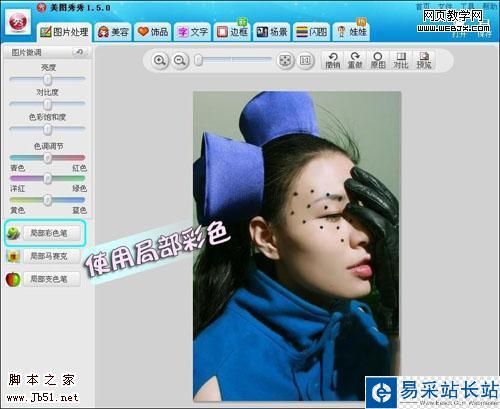Click the photo on the canvas
This screenshot has height=409, width=500.
coord(297,246)
